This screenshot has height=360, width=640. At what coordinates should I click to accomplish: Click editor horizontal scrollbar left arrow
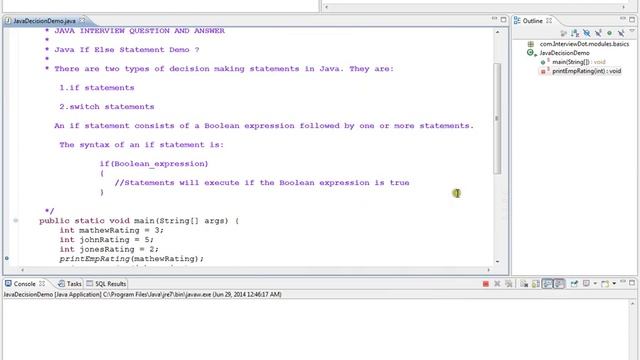click(22, 270)
